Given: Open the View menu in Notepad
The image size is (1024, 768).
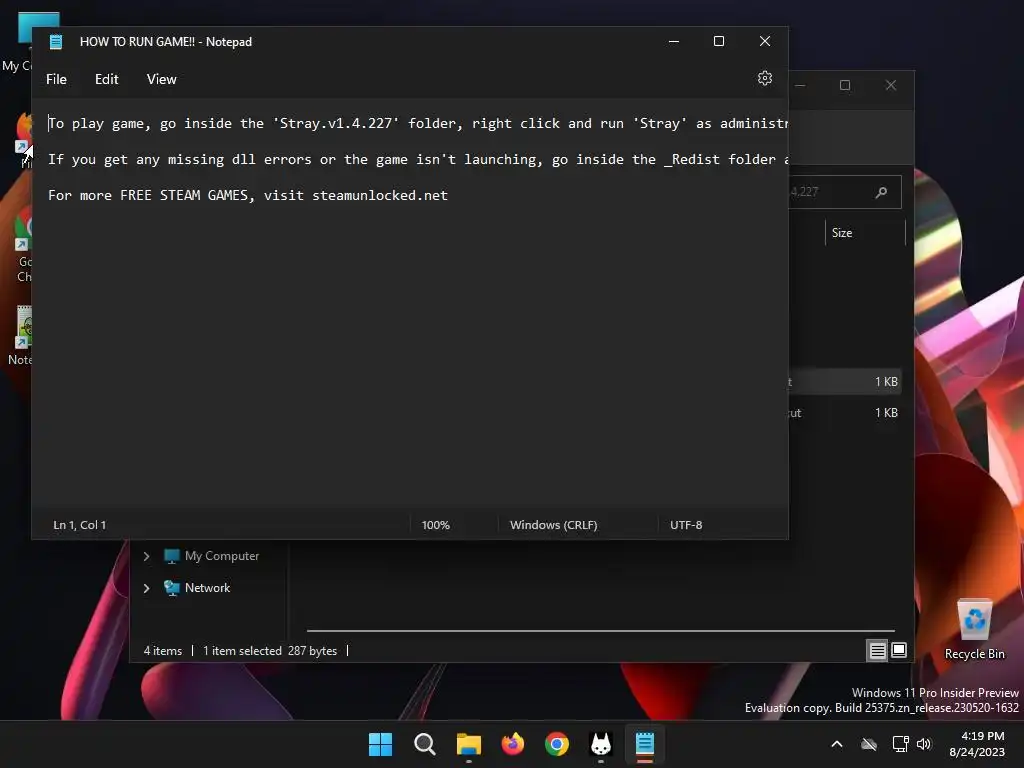Looking at the screenshot, I should (x=161, y=79).
